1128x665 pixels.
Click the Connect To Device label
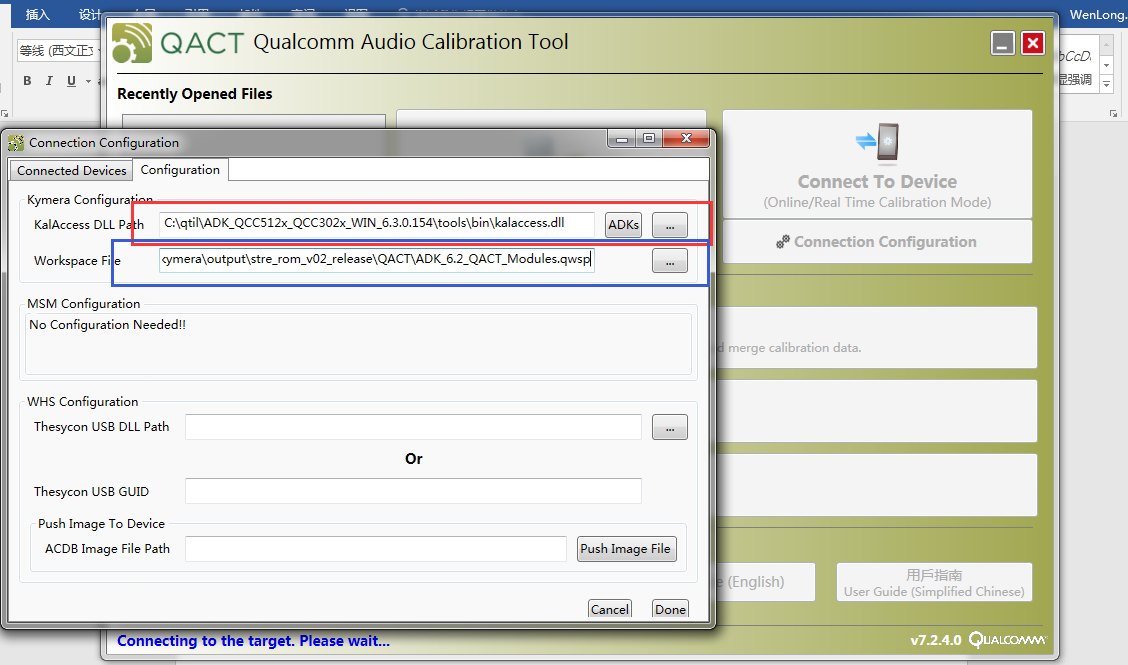pos(877,181)
